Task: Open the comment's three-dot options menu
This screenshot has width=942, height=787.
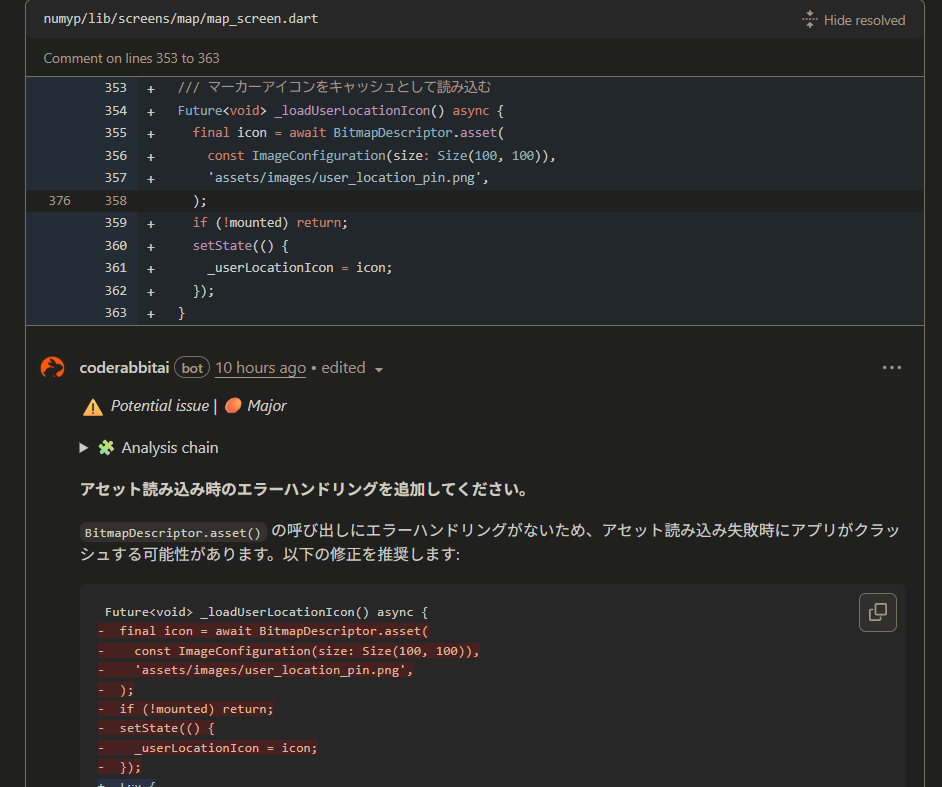Action: click(892, 368)
